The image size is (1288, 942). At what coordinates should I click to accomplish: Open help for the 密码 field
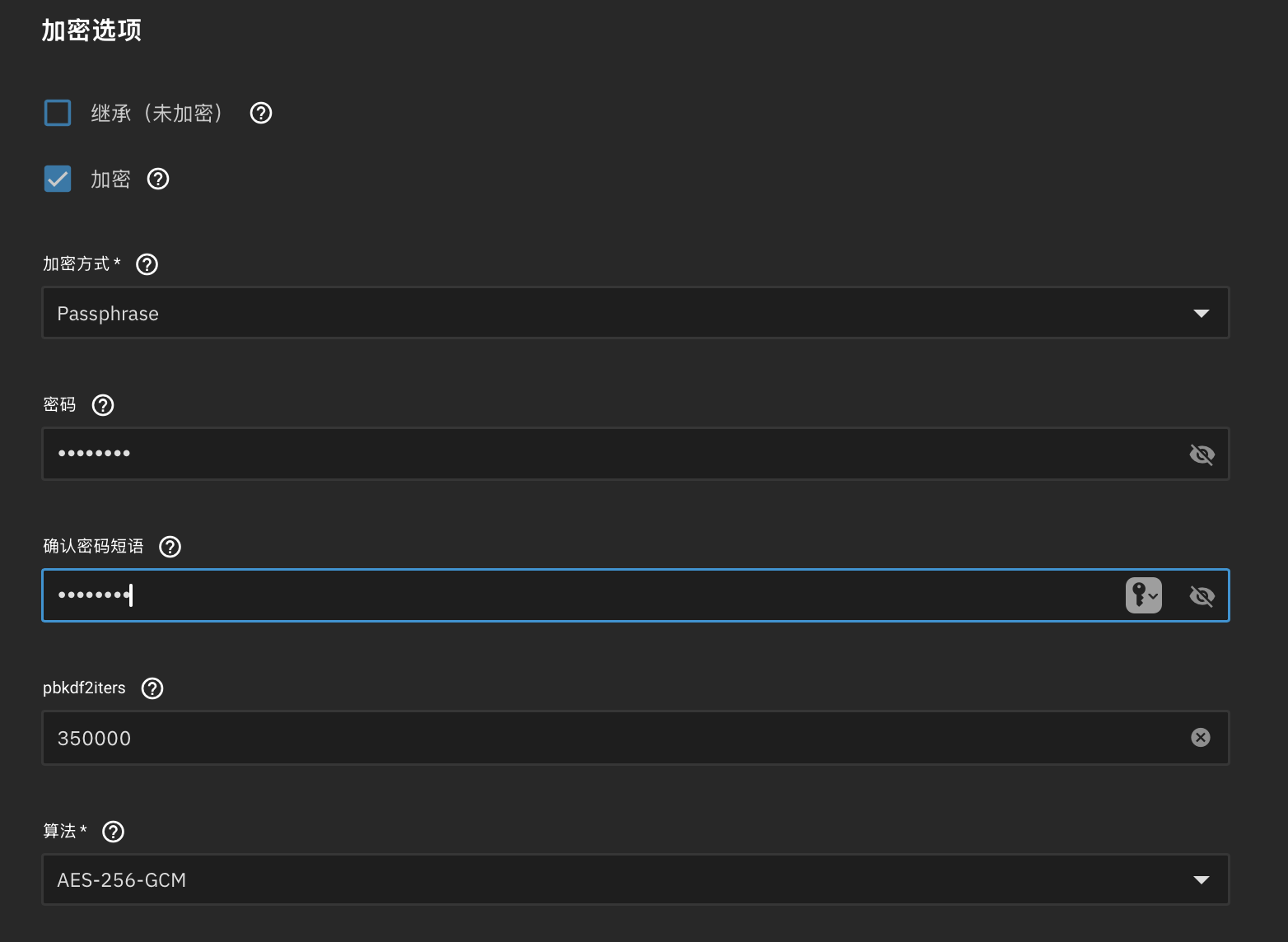[x=102, y=404]
